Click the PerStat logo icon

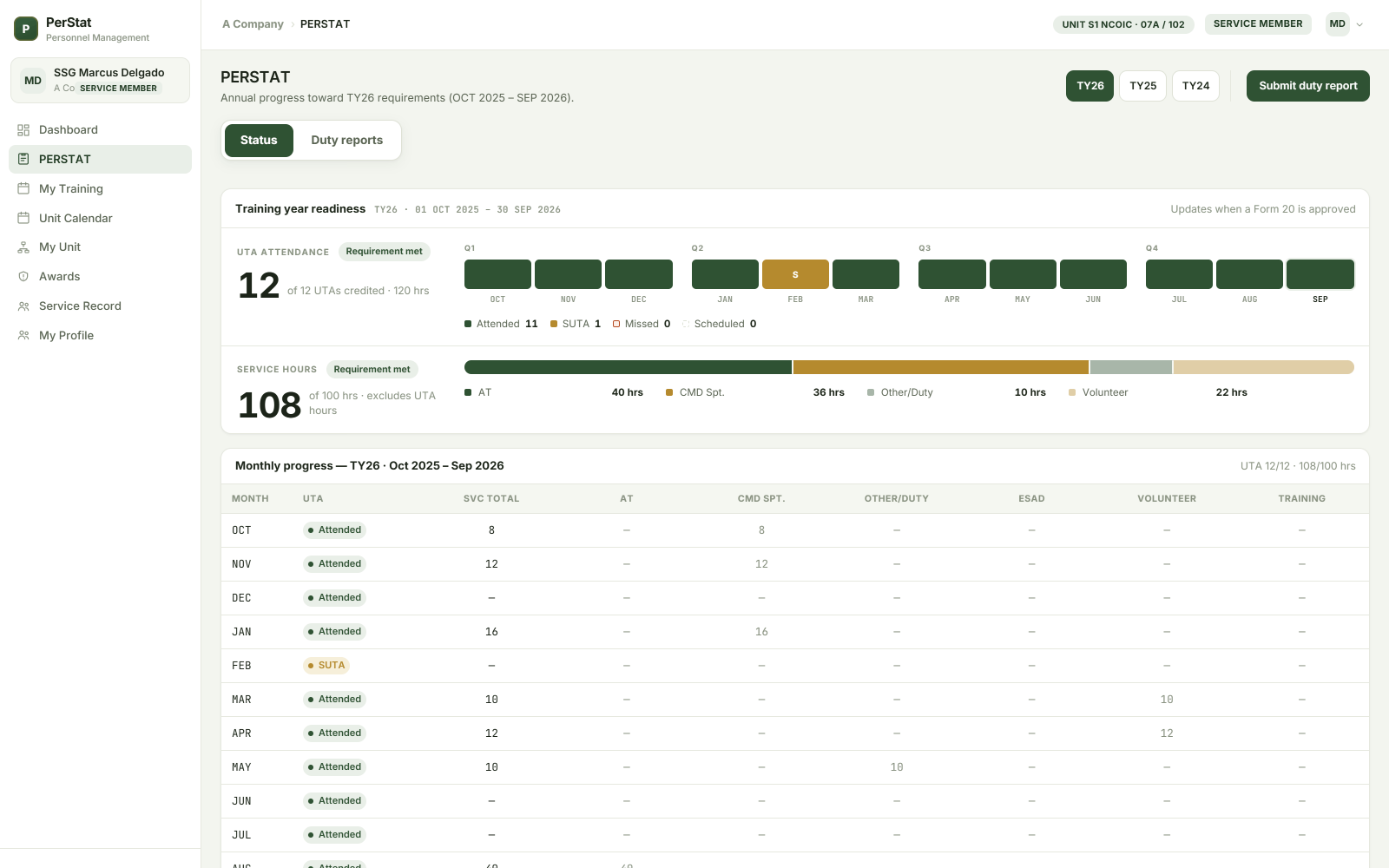pyautogui.click(x=26, y=29)
